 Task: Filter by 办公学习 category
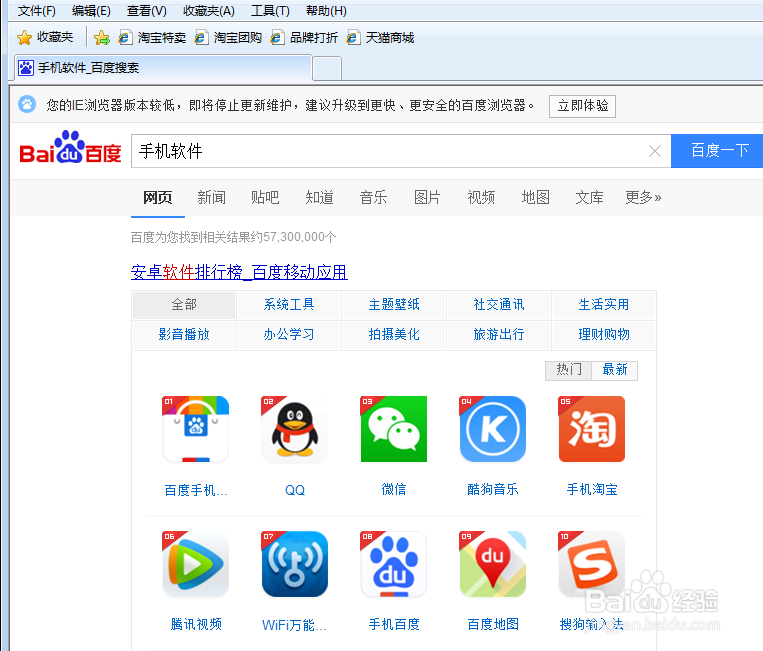pyautogui.click(x=289, y=334)
